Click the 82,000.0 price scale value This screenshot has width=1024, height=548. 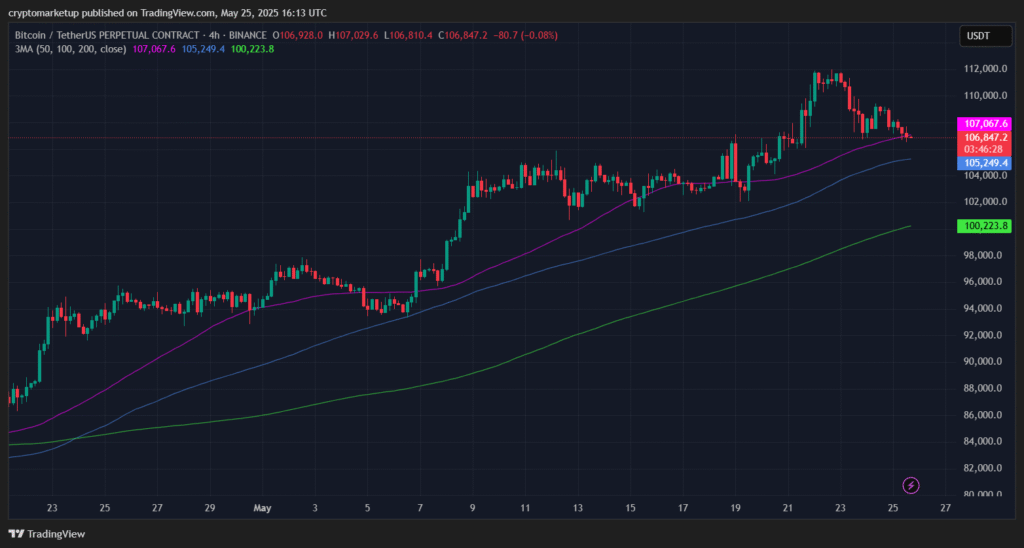(x=983, y=468)
